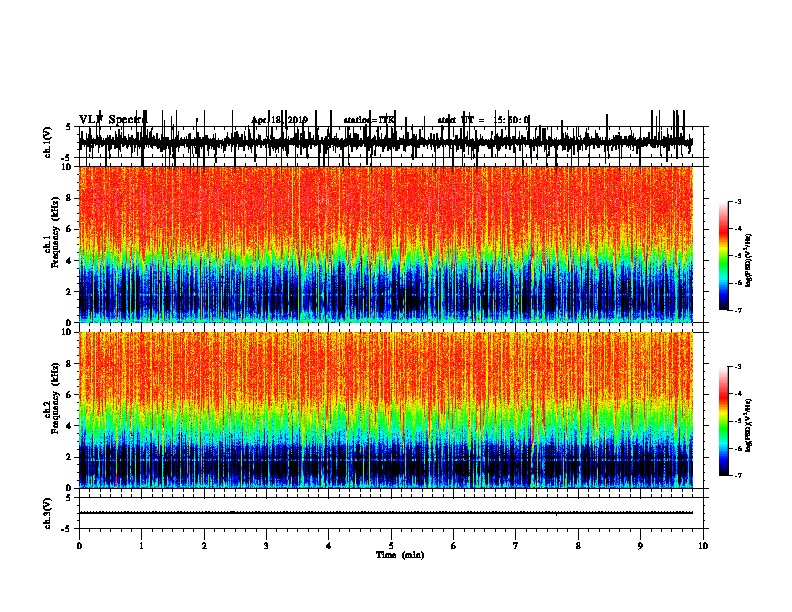The width and height of the screenshot is (792, 612).
Task: Click the ch.1 voltage waveform panel
Action: point(391,142)
